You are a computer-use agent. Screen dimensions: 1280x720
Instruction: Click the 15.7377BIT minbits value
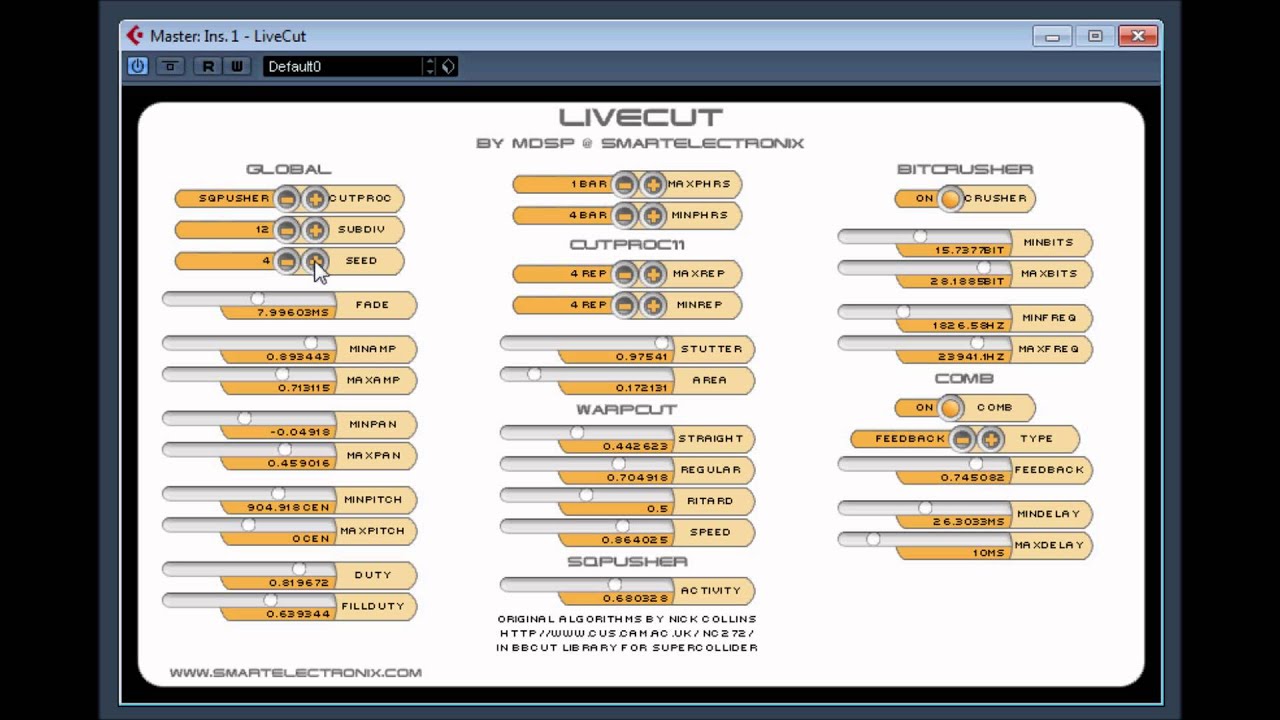(970, 250)
